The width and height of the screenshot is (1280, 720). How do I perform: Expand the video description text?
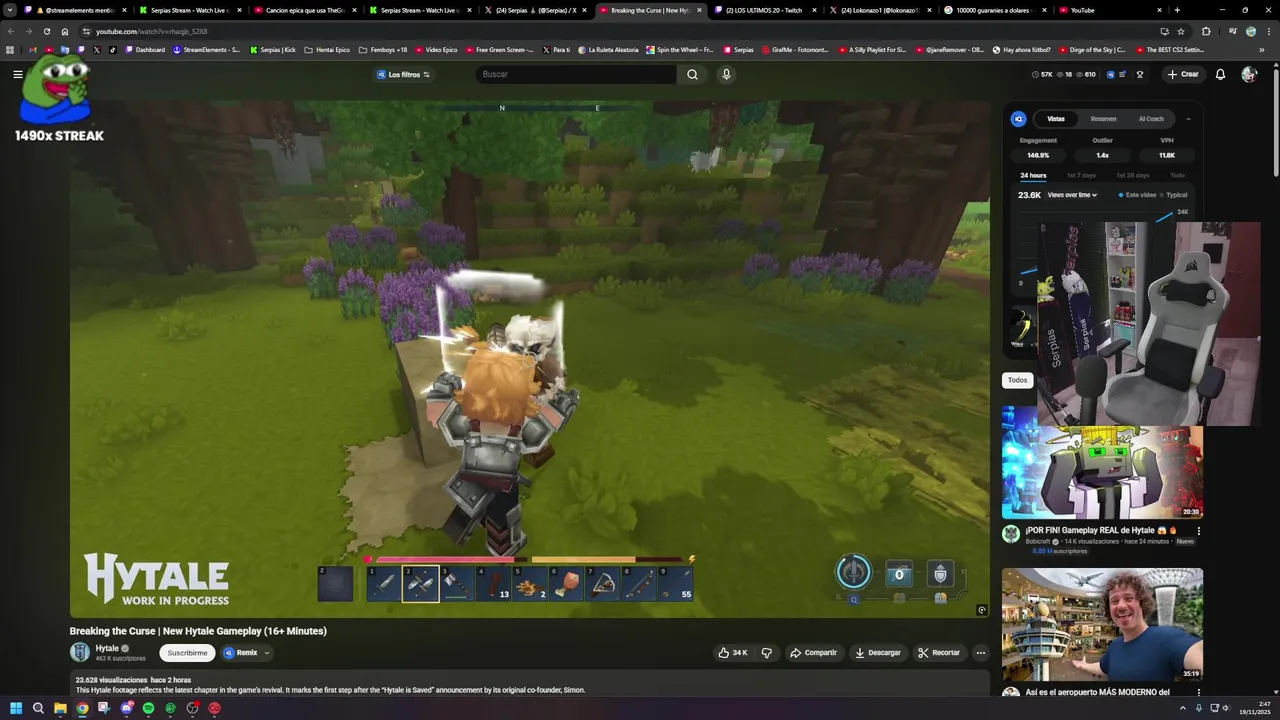coord(530,685)
